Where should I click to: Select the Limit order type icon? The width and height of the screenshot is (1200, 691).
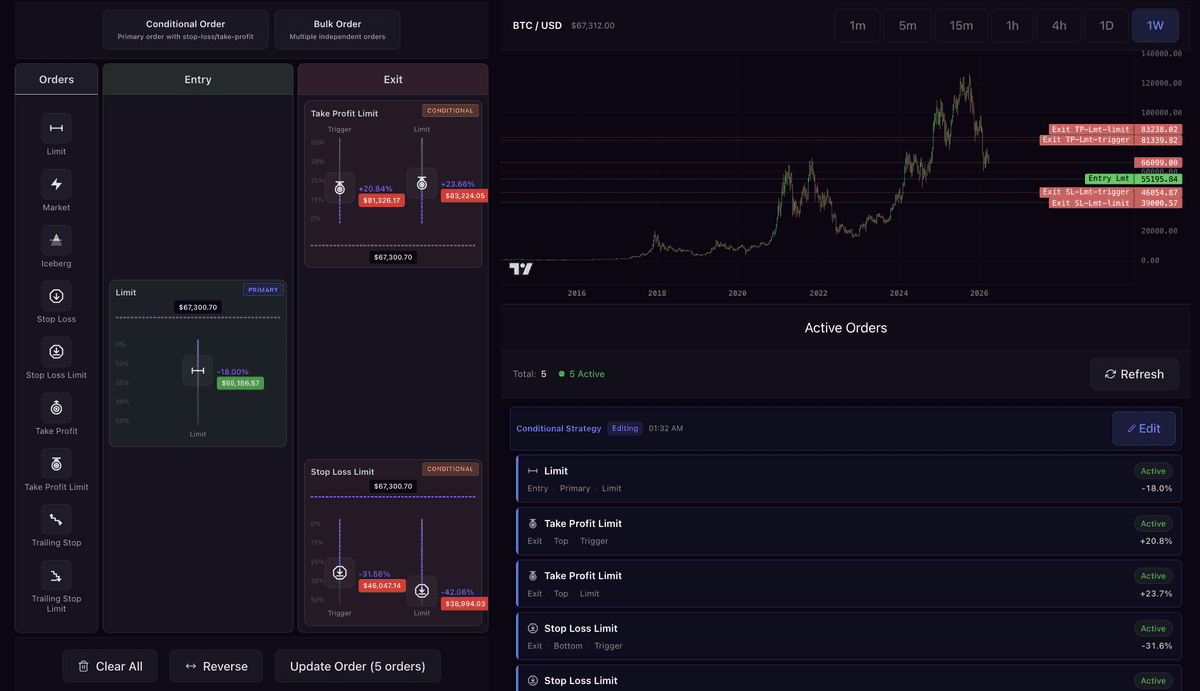[x=56, y=128]
